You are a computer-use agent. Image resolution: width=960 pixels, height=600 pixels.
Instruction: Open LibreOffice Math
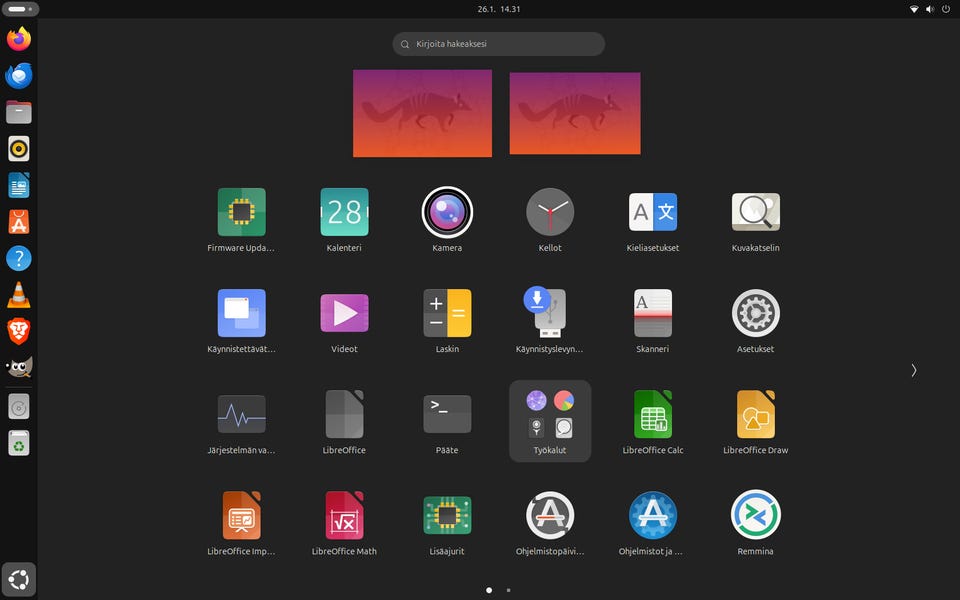(x=344, y=516)
